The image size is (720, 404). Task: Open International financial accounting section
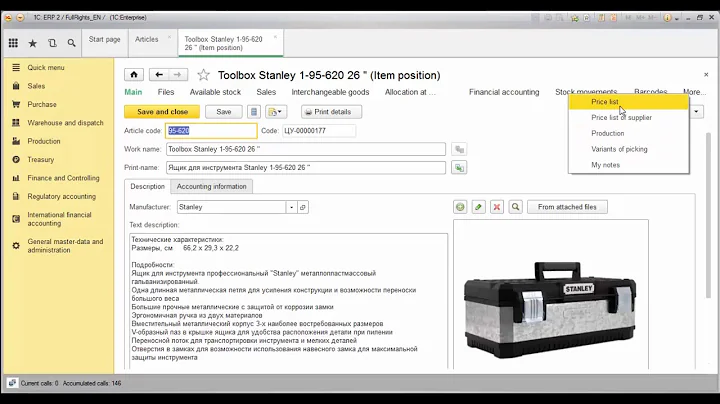tap(58, 219)
